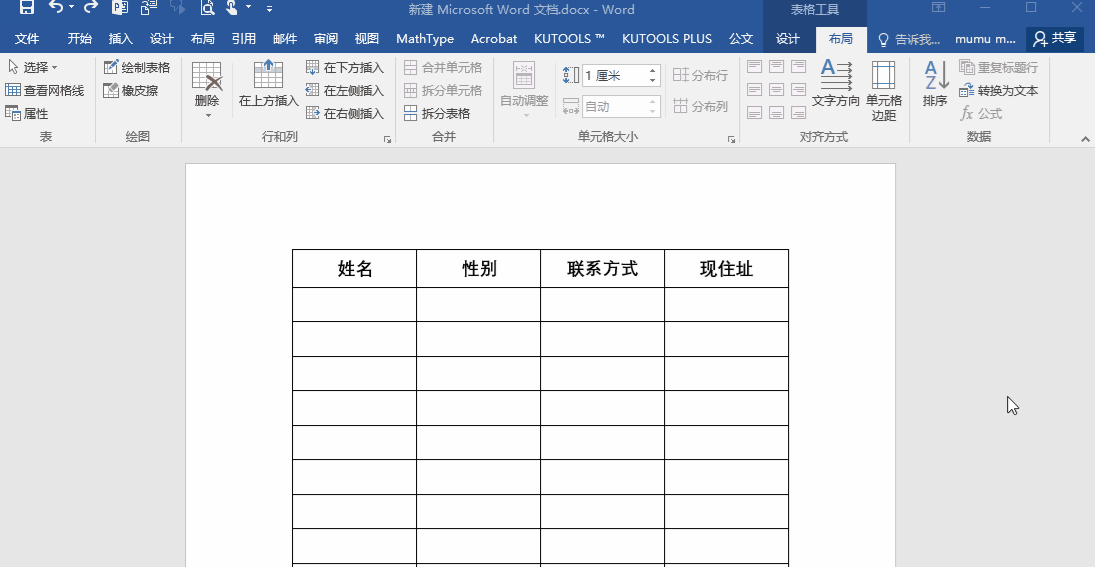The width and height of the screenshot is (1095, 567).
Task: Click 合并单元格 merge cells
Action: pos(443,67)
